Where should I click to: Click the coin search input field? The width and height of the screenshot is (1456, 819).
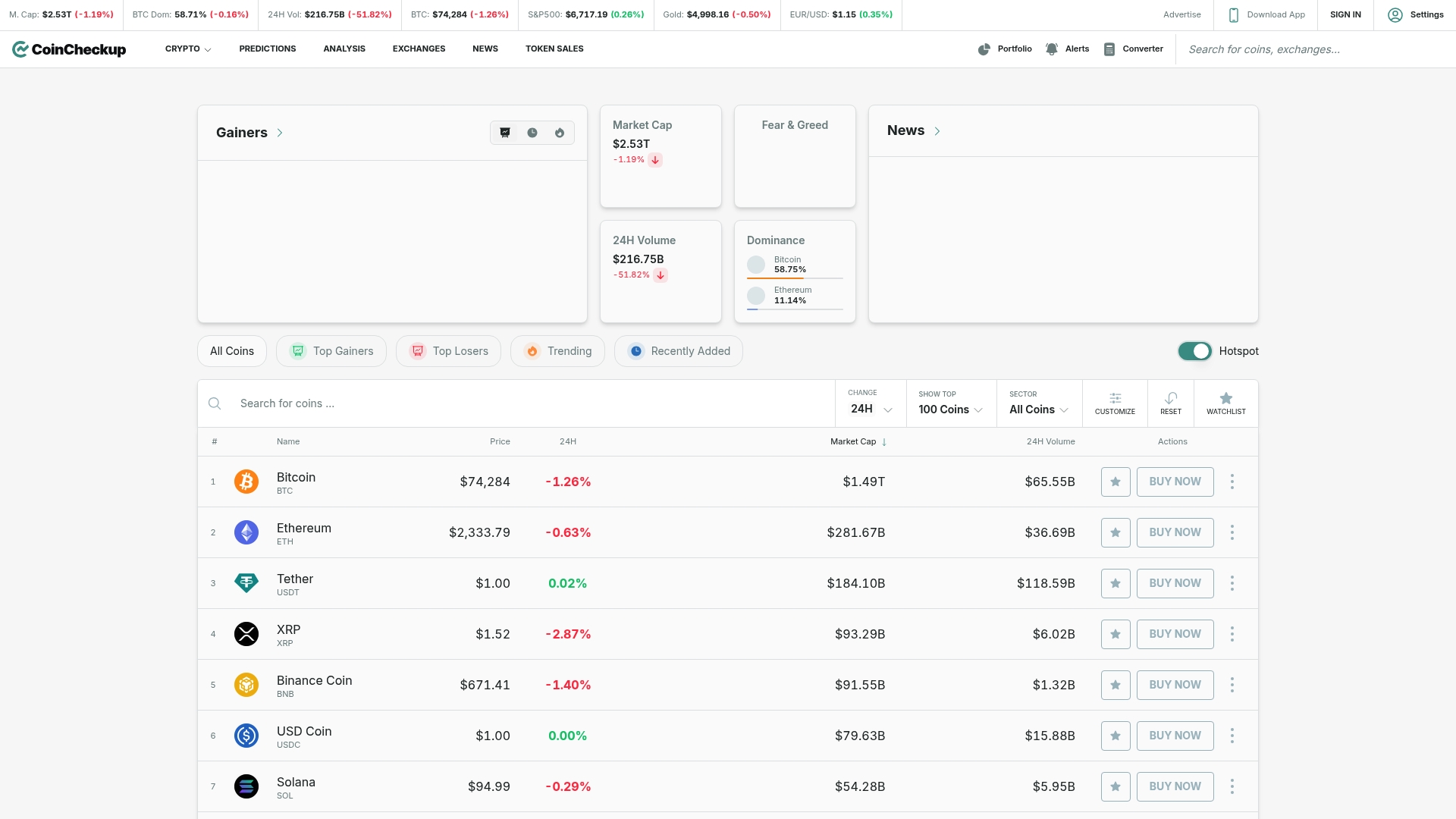pyautogui.click(x=455, y=403)
